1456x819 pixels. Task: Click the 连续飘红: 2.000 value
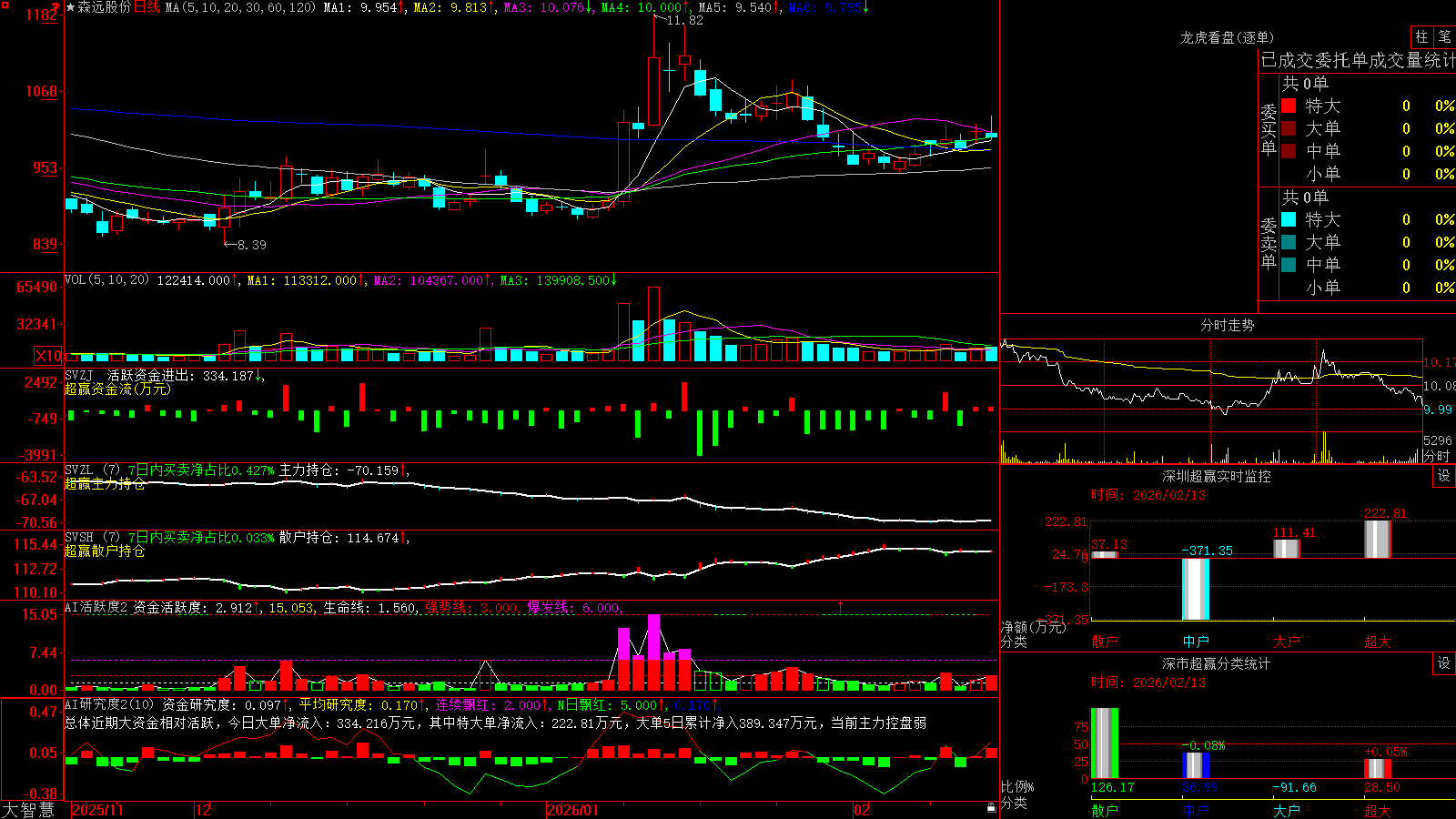[x=489, y=704]
